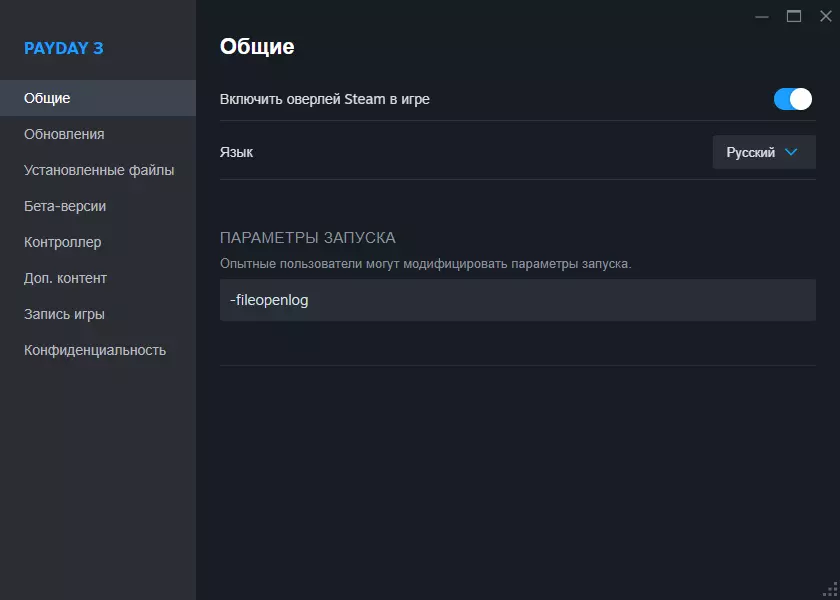Switch to Бета-версии tab
The image size is (840, 600).
click(65, 206)
